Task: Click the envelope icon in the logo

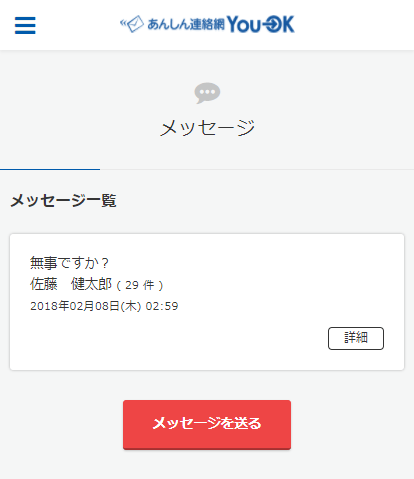Action: (x=135, y=24)
